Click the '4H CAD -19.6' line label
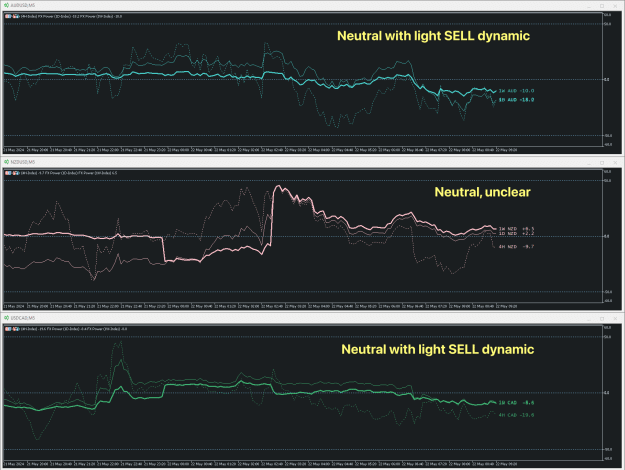The width and height of the screenshot is (625, 470). click(516, 415)
